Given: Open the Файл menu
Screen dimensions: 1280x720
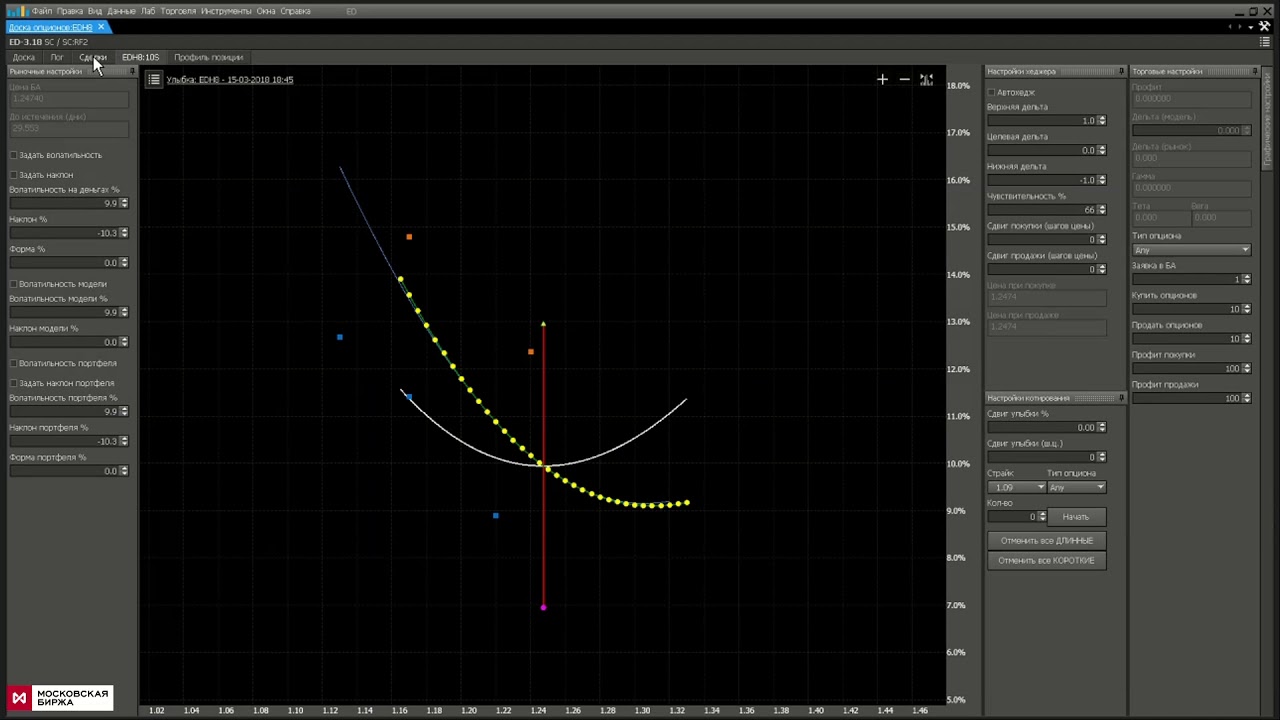Looking at the screenshot, I should (x=41, y=11).
